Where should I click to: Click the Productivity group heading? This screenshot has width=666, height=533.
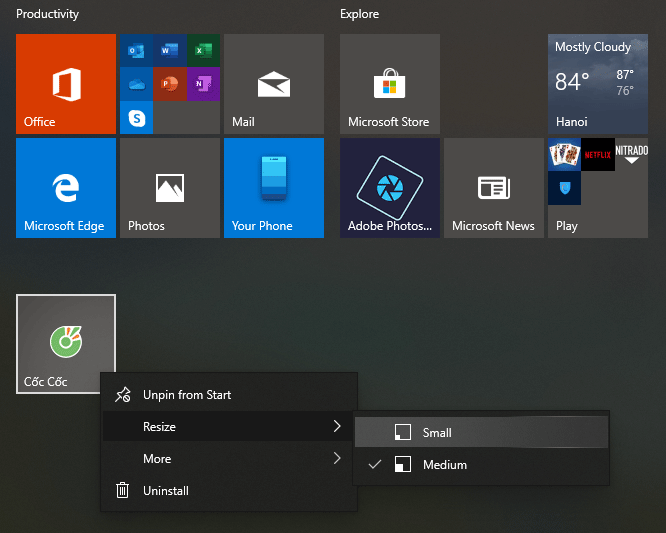[x=48, y=14]
